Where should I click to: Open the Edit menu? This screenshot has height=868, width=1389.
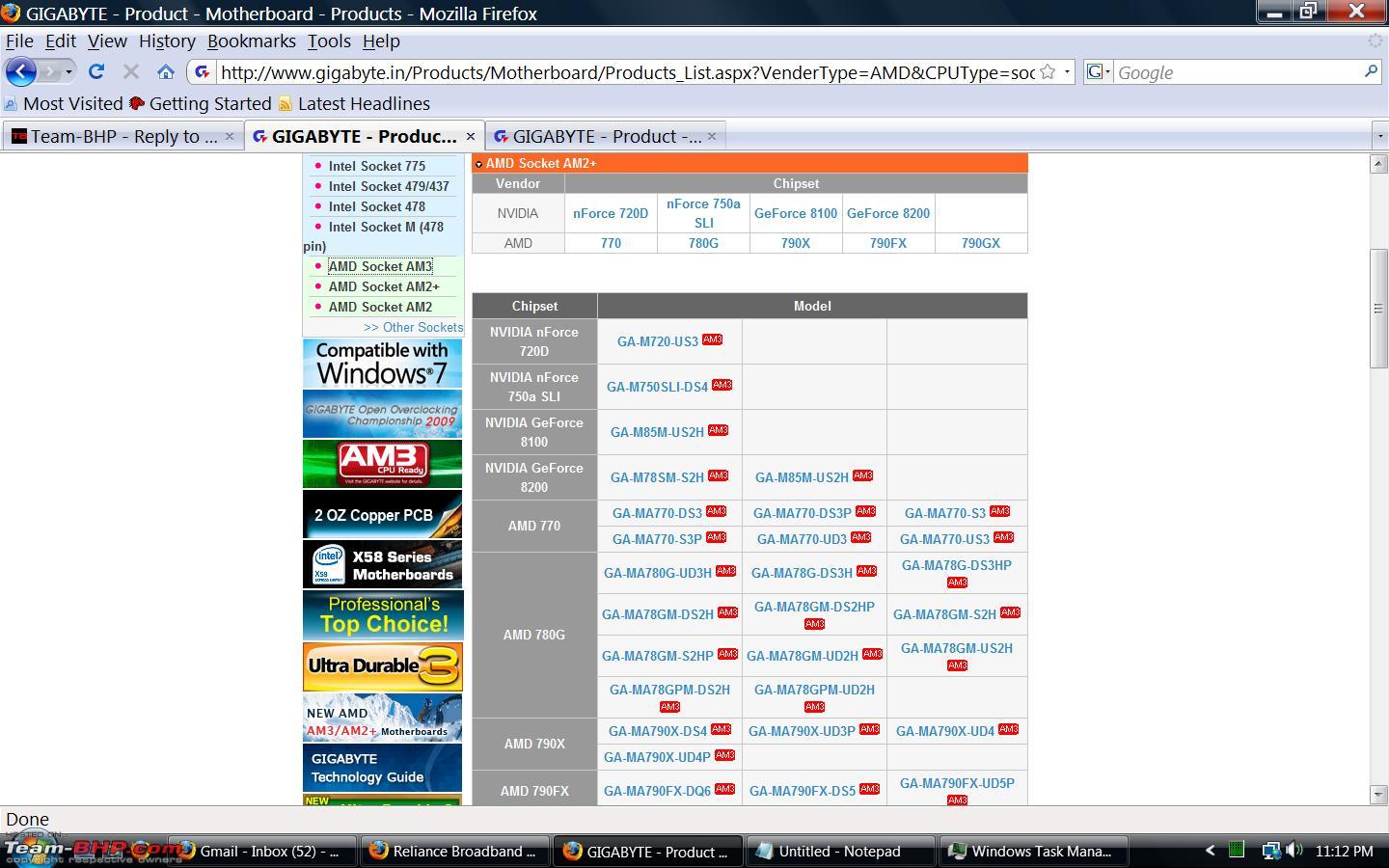(x=60, y=41)
